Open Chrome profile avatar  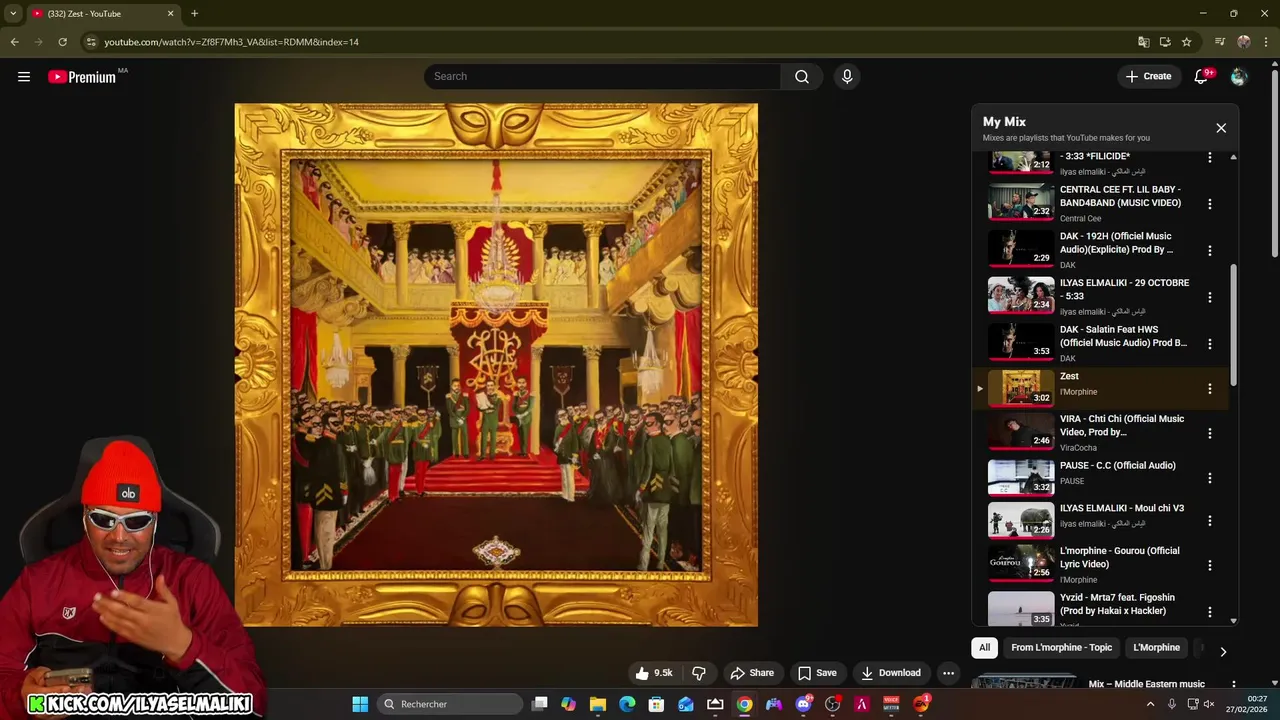pyautogui.click(x=1243, y=42)
